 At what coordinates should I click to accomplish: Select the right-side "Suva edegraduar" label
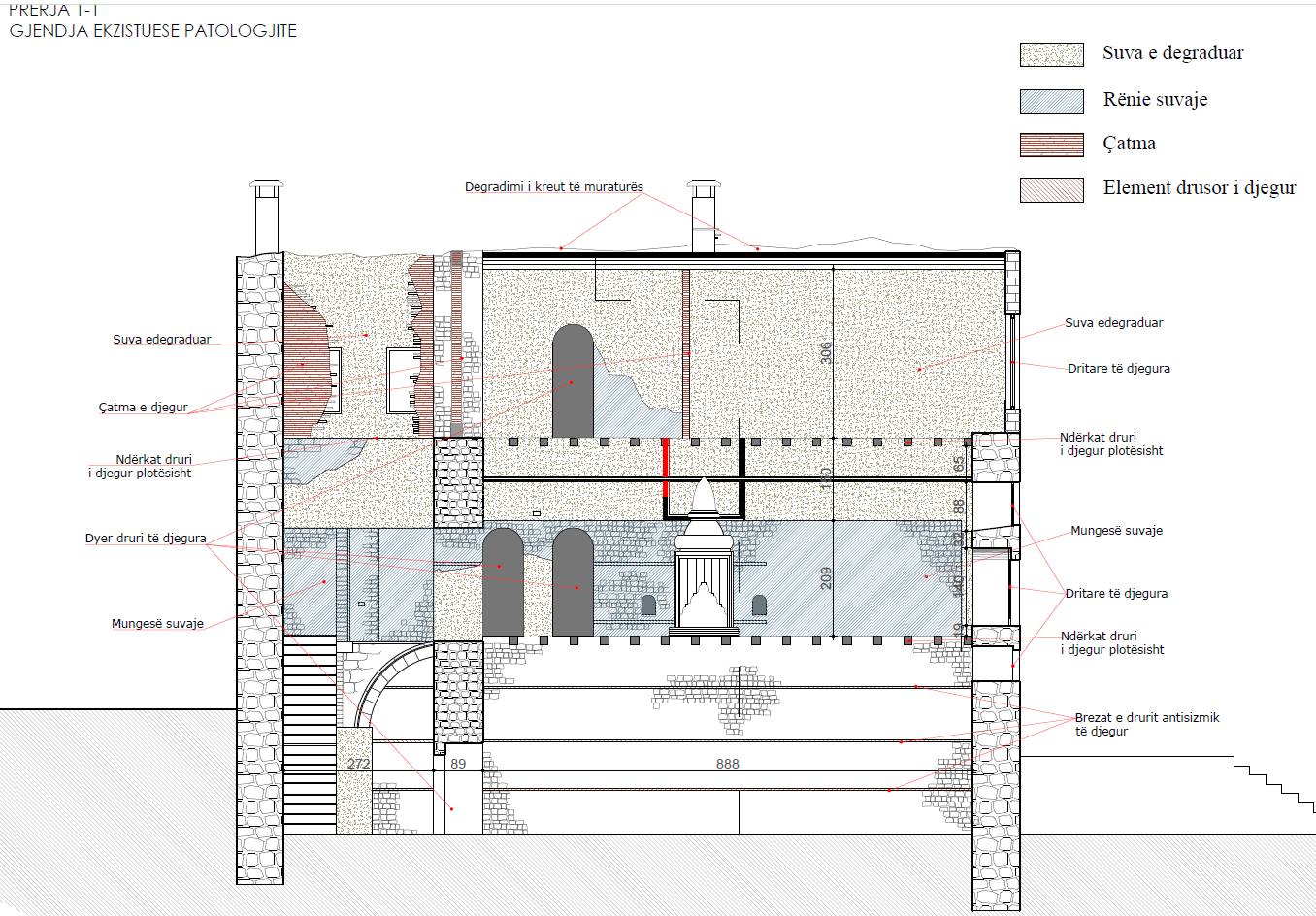tap(1113, 323)
